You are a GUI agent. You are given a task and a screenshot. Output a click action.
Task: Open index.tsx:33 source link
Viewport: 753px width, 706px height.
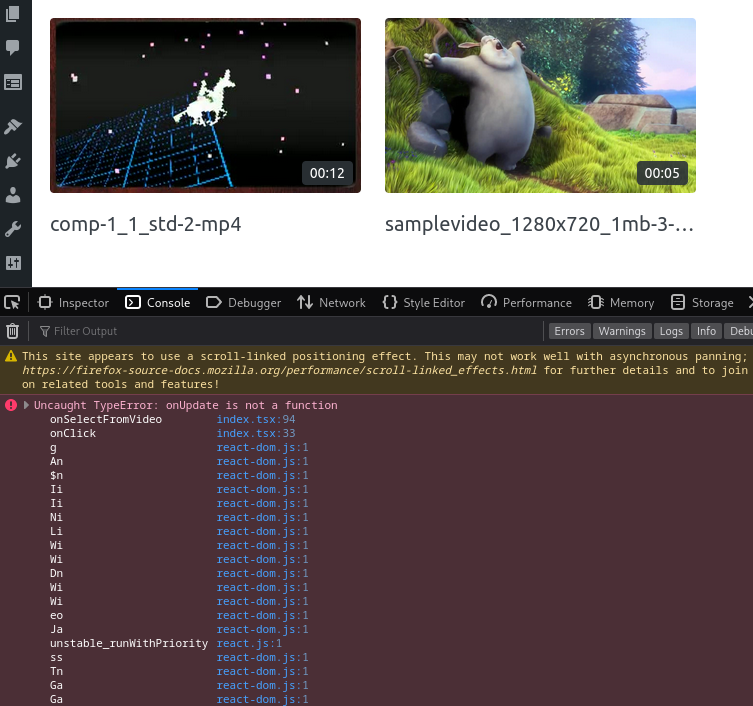[255, 433]
